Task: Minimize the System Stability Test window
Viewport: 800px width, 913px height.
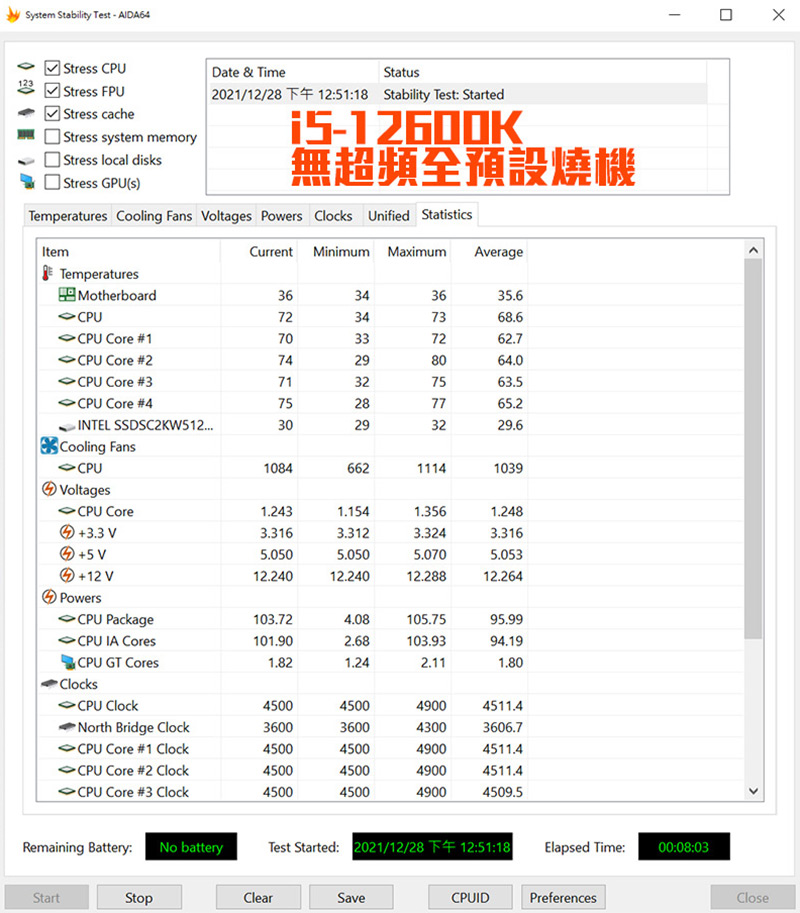Action: [675, 15]
